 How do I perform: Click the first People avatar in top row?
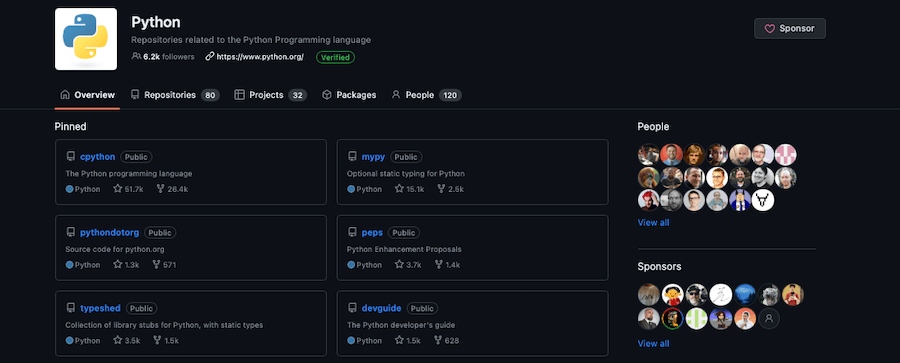[x=649, y=155]
